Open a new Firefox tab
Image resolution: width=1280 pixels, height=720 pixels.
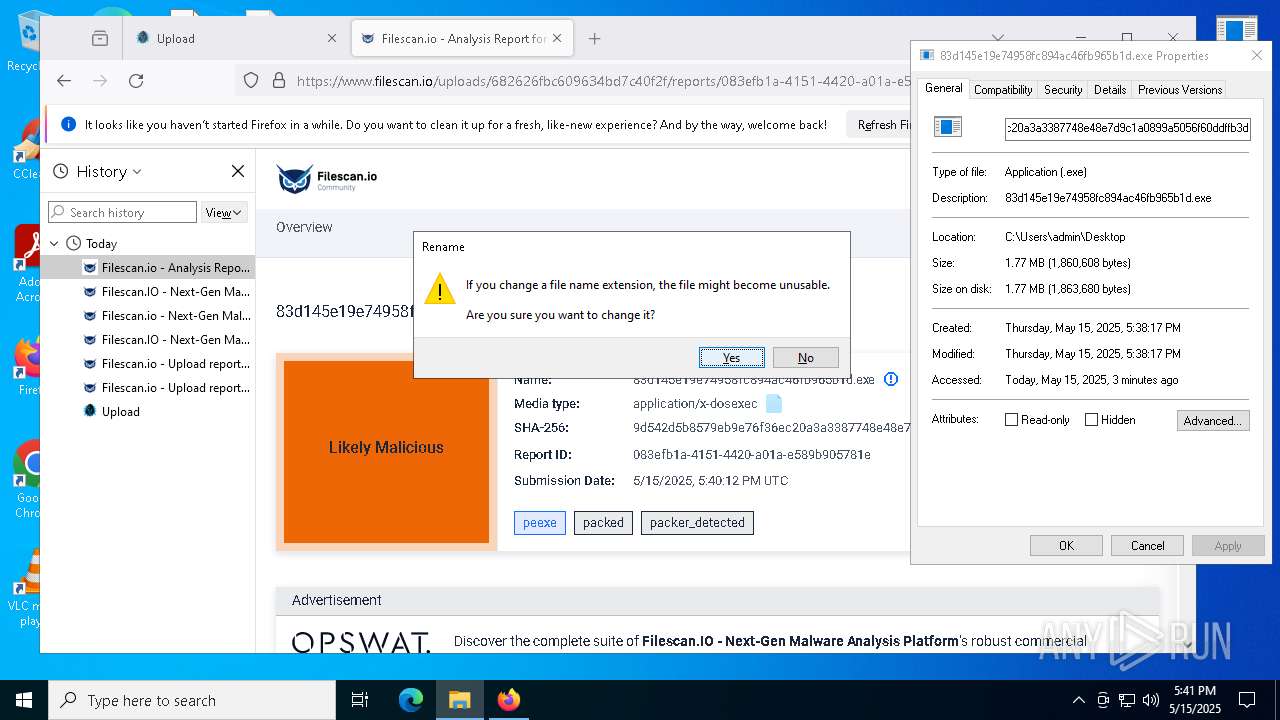pyautogui.click(x=595, y=39)
